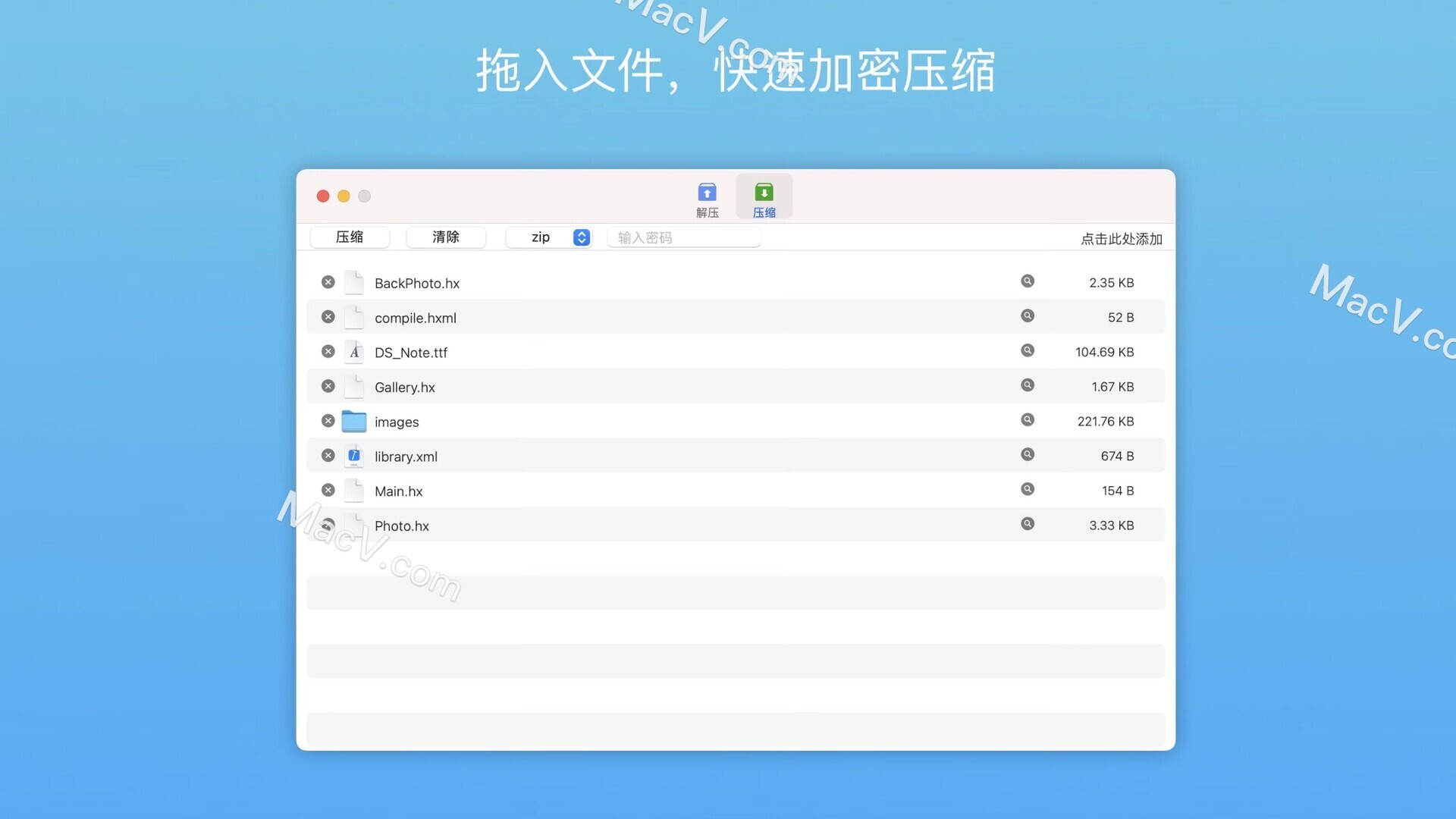Select the library.xml file row
1456x819 pixels.
pos(736,455)
